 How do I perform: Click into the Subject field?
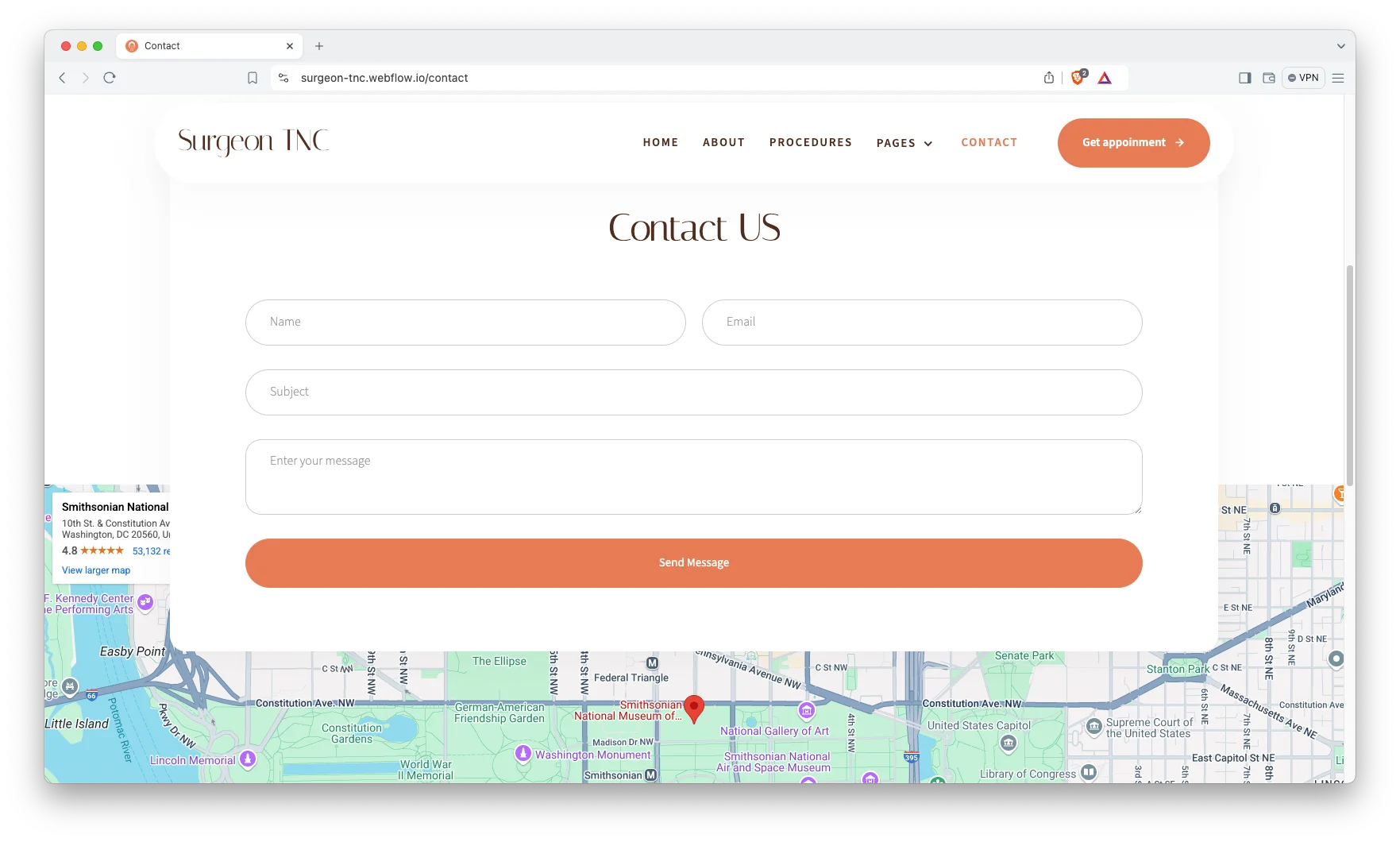tap(693, 392)
